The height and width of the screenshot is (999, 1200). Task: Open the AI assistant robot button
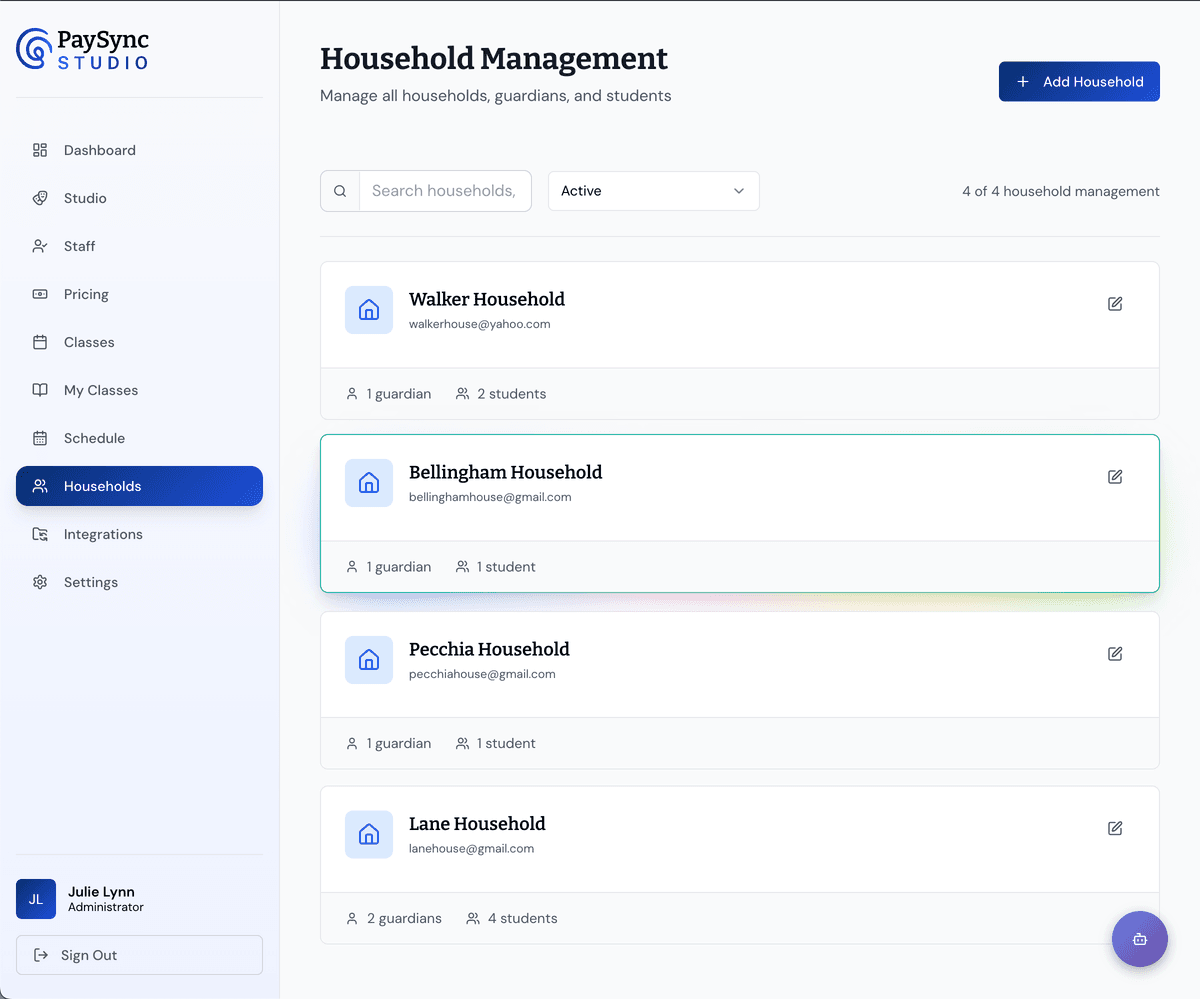(1139, 939)
